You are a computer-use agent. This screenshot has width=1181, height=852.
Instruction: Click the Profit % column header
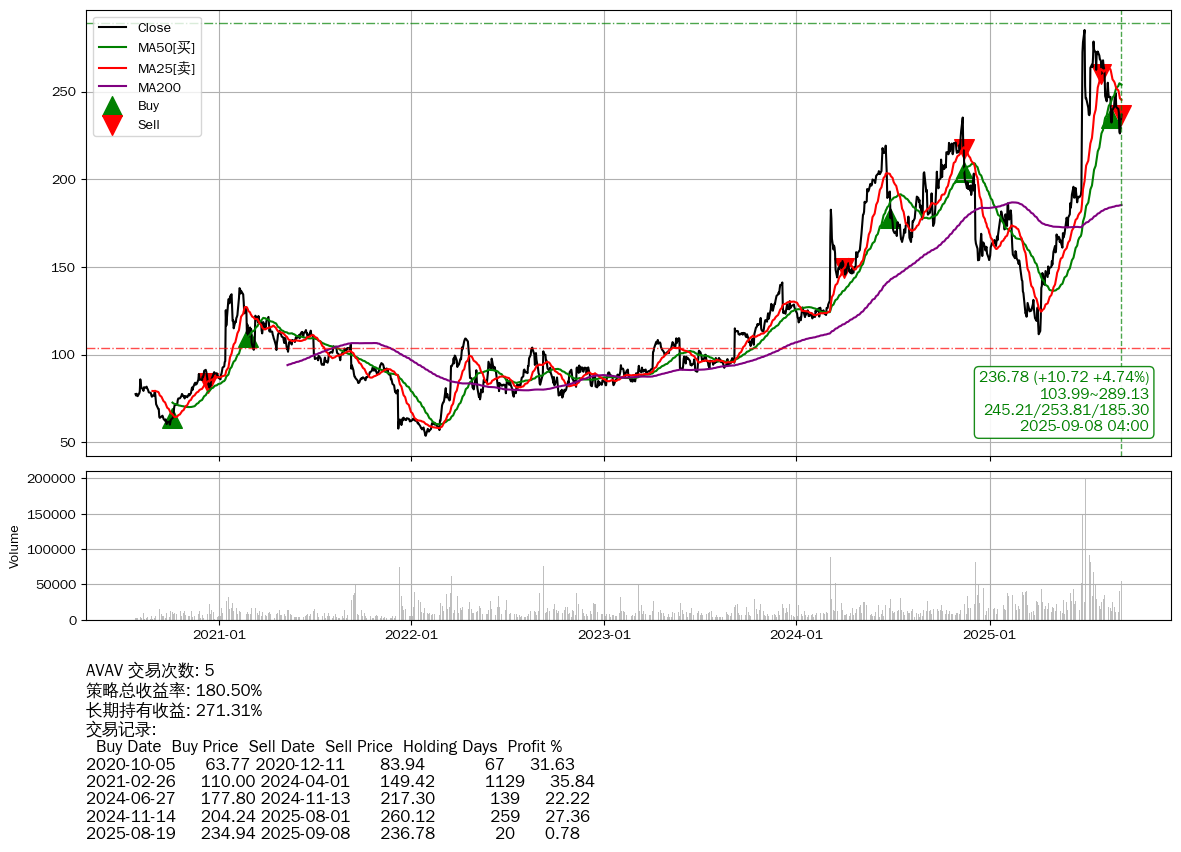tap(534, 746)
